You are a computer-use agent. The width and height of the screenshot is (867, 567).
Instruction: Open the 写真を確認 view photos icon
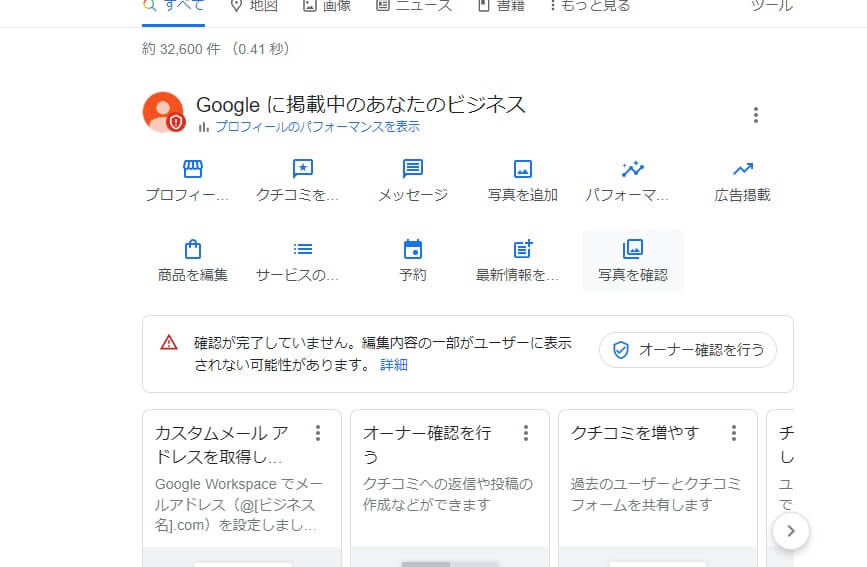[x=633, y=249]
